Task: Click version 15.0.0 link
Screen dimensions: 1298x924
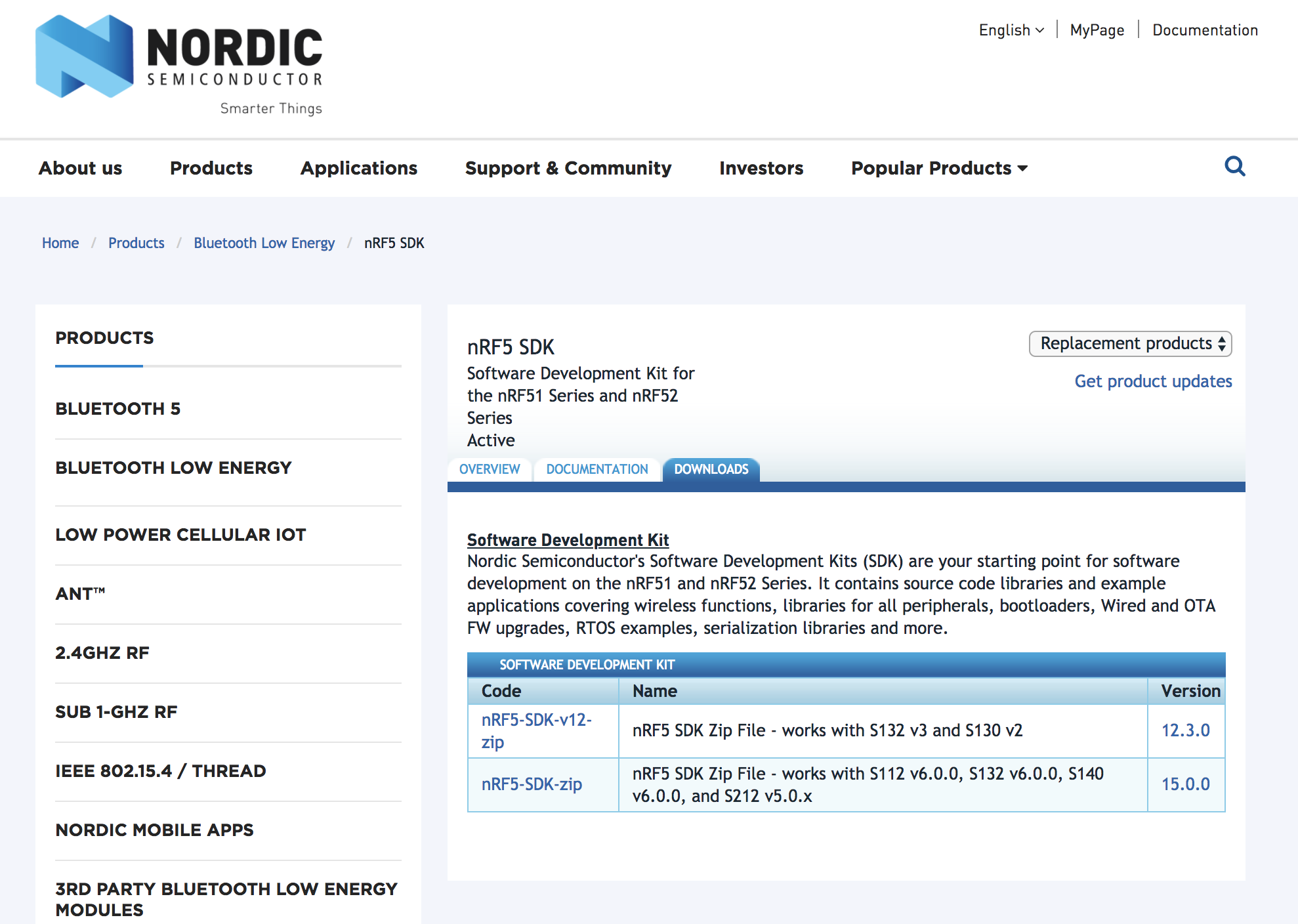Action: pyautogui.click(x=1185, y=784)
